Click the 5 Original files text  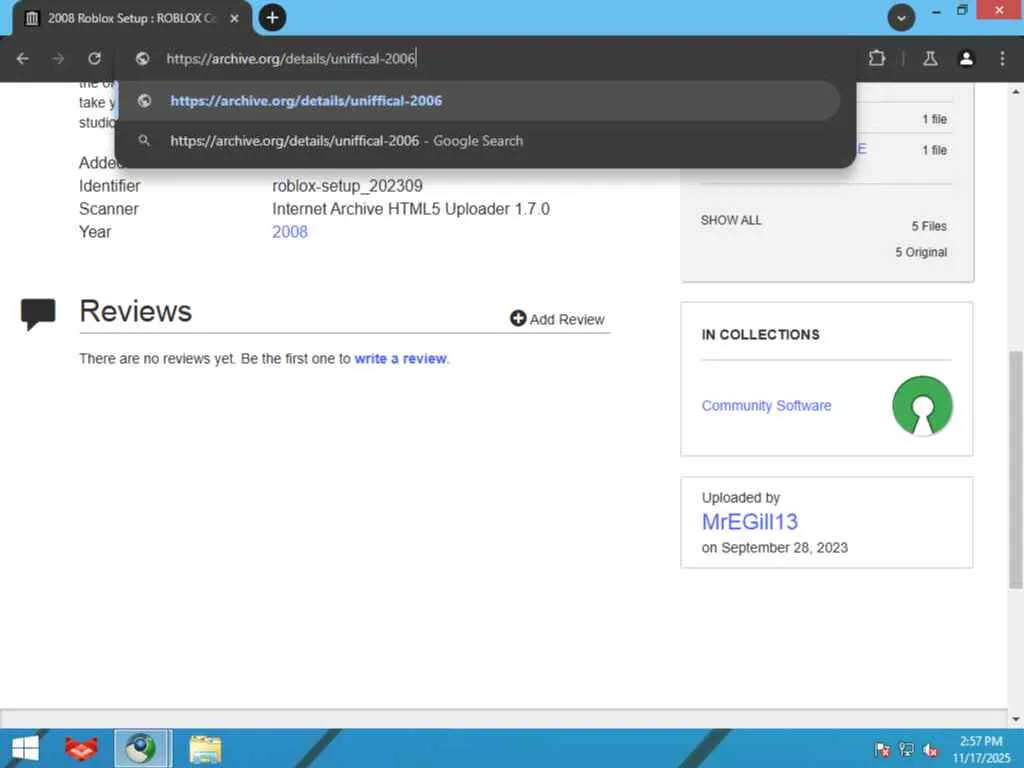[x=921, y=252]
